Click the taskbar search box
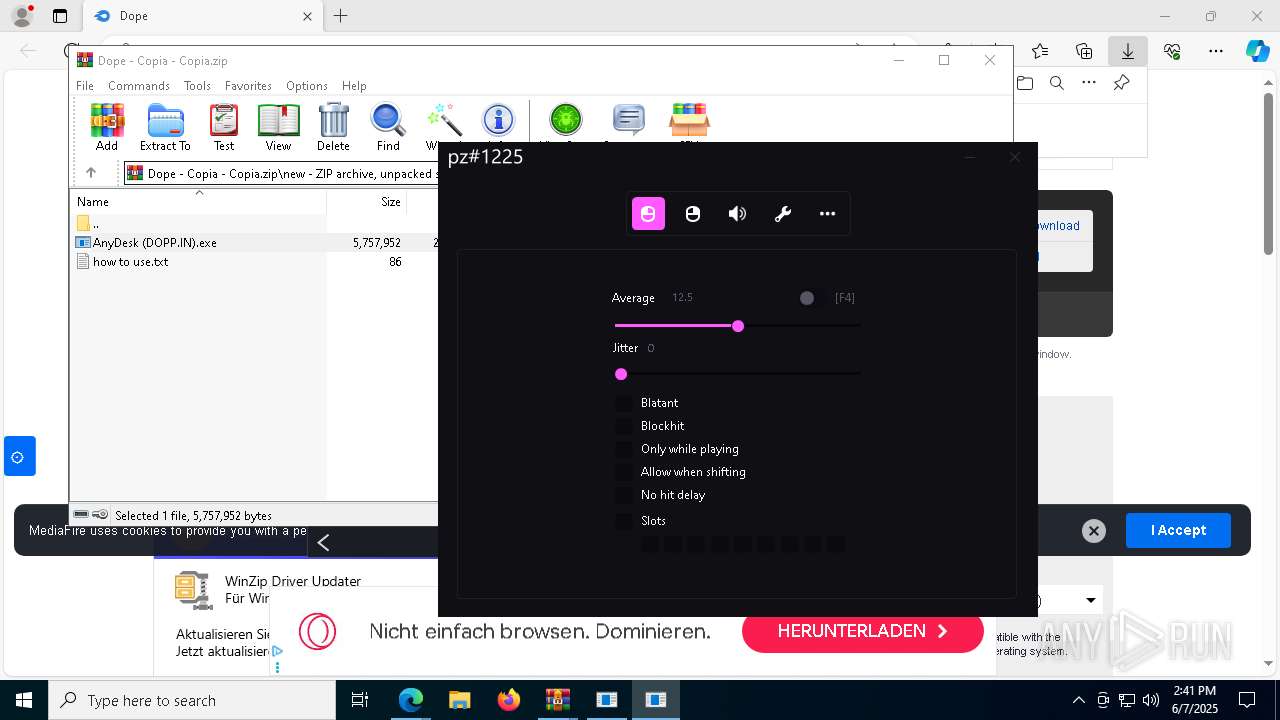 [x=192, y=700]
